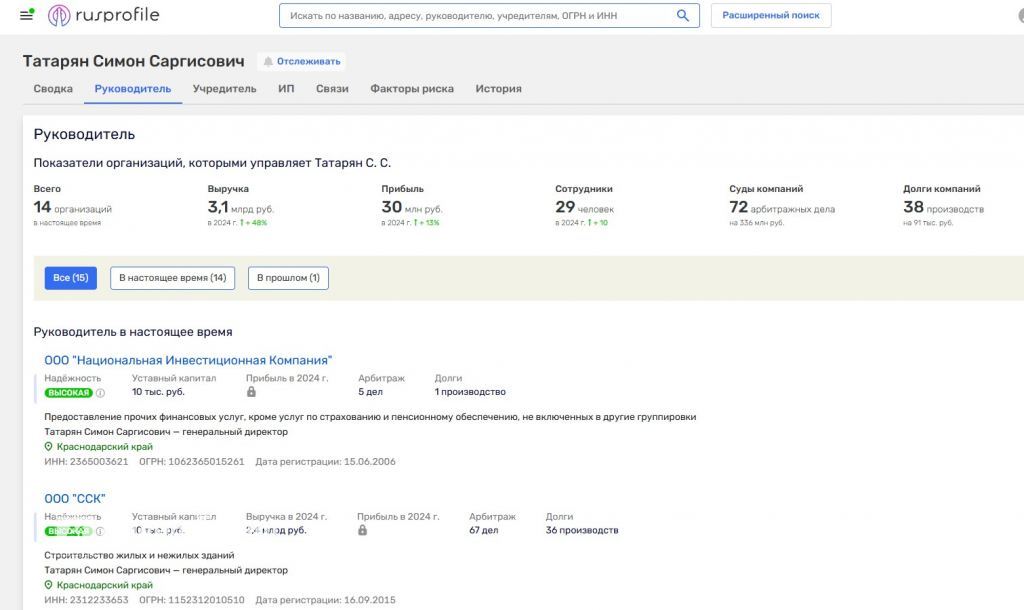Open reliability info icon for Национальная Инвестиционная Компания

(100, 393)
